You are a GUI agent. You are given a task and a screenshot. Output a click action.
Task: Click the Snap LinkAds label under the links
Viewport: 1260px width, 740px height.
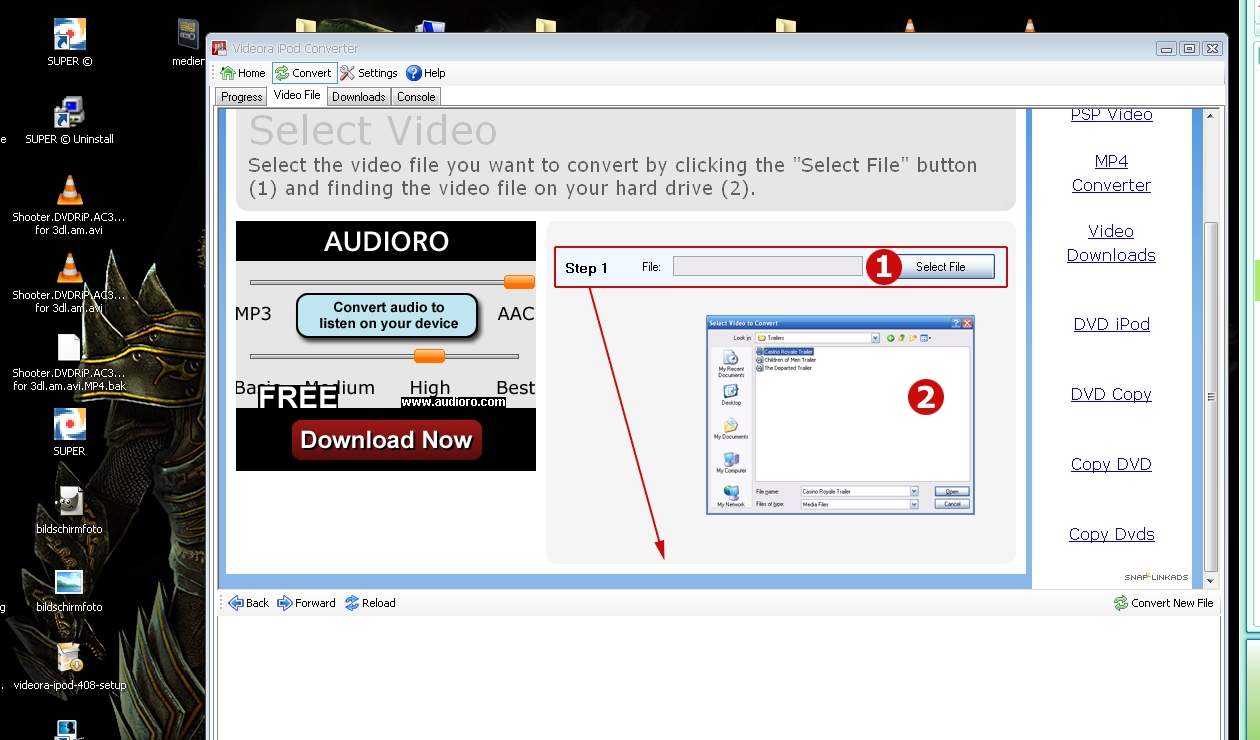coord(1156,577)
